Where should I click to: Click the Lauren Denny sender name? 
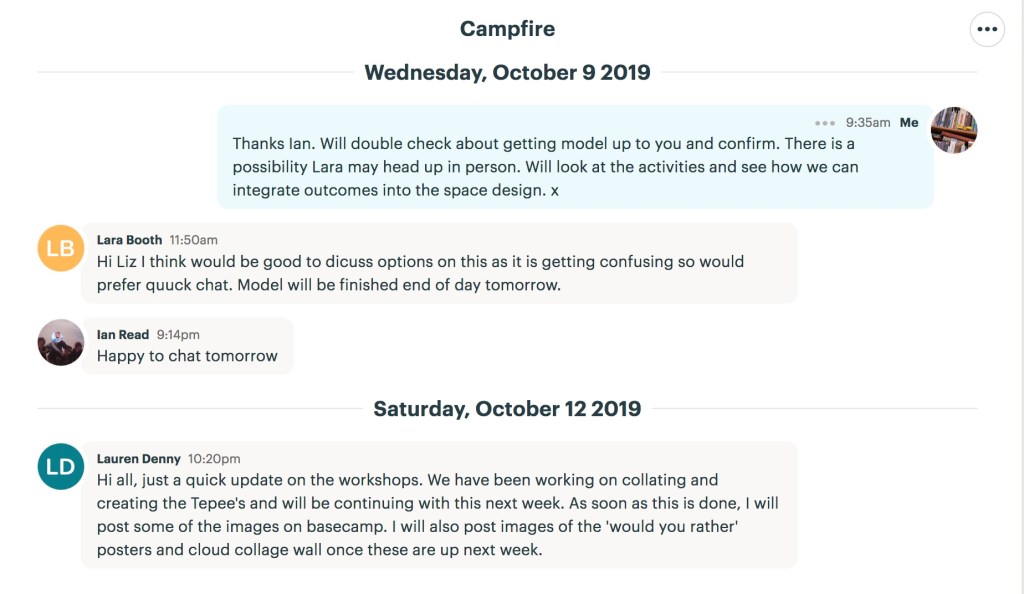[x=139, y=459]
